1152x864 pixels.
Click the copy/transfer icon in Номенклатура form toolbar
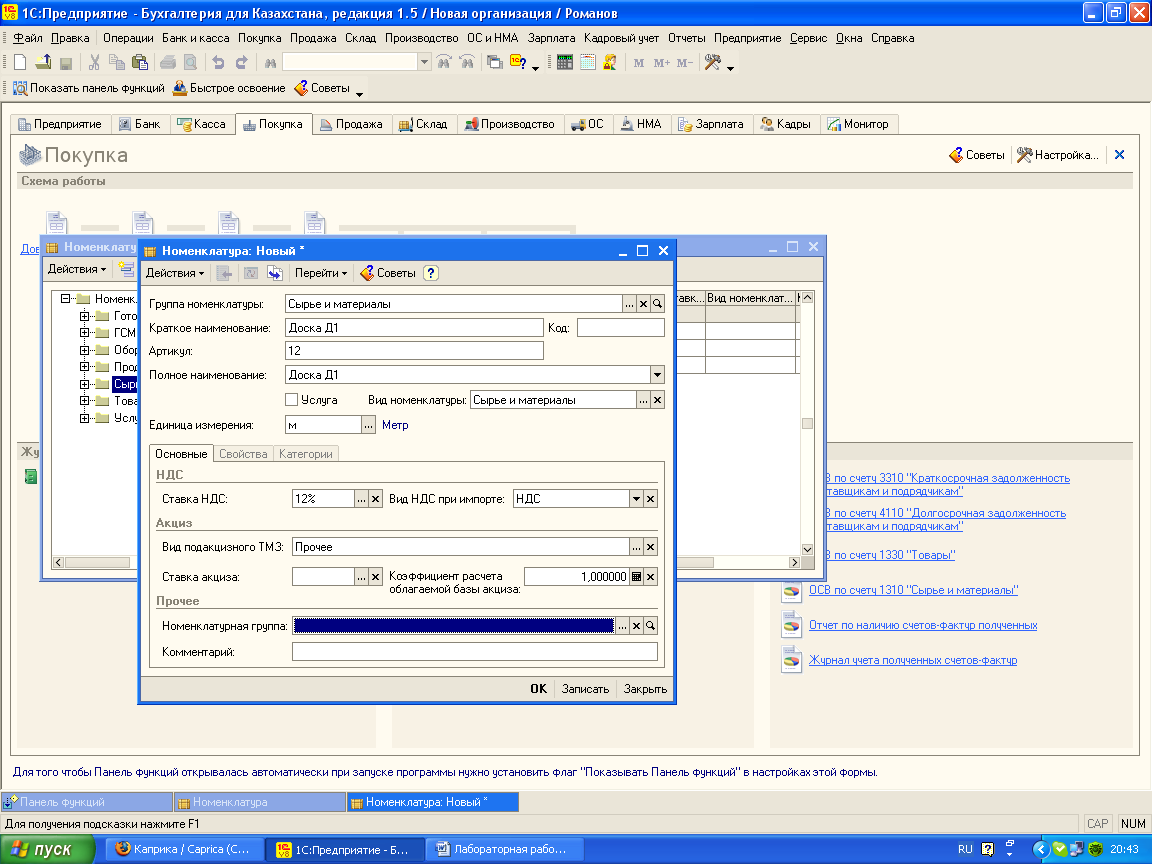pos(275,273)
